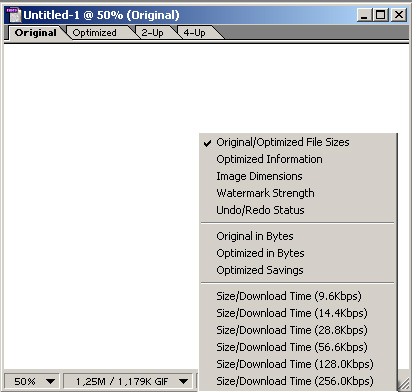Select Size/Download Time (28.8Kbps)

(298, 330)
